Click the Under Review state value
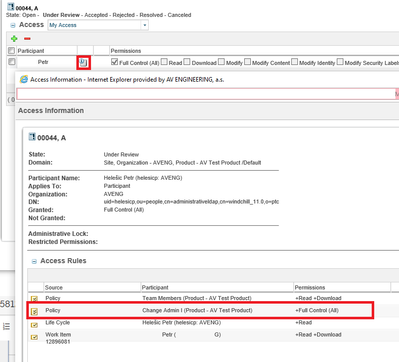Screen dimensions: 399x362 [121, 154]
